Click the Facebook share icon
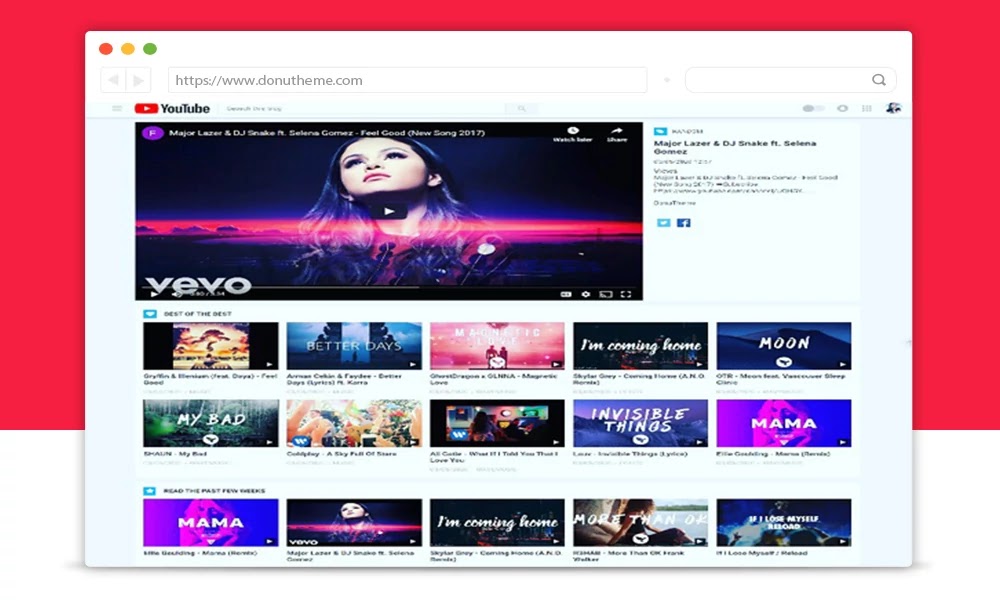1000x600 pixels. coord(684,223)
